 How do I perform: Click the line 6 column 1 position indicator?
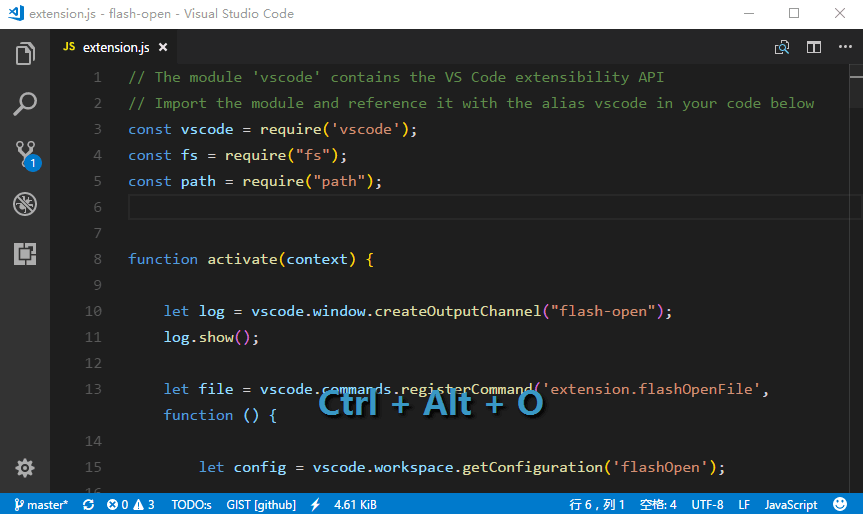597,505
